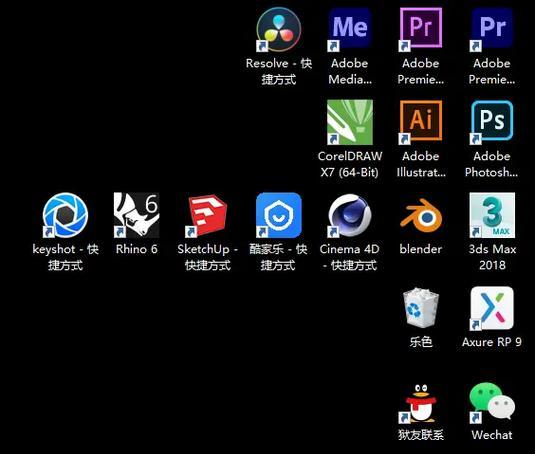The height and width of the screenshot is (454, 535).
Task: Click the "keyshot - 快捷方式" label
Action: (x=65, y=257)
